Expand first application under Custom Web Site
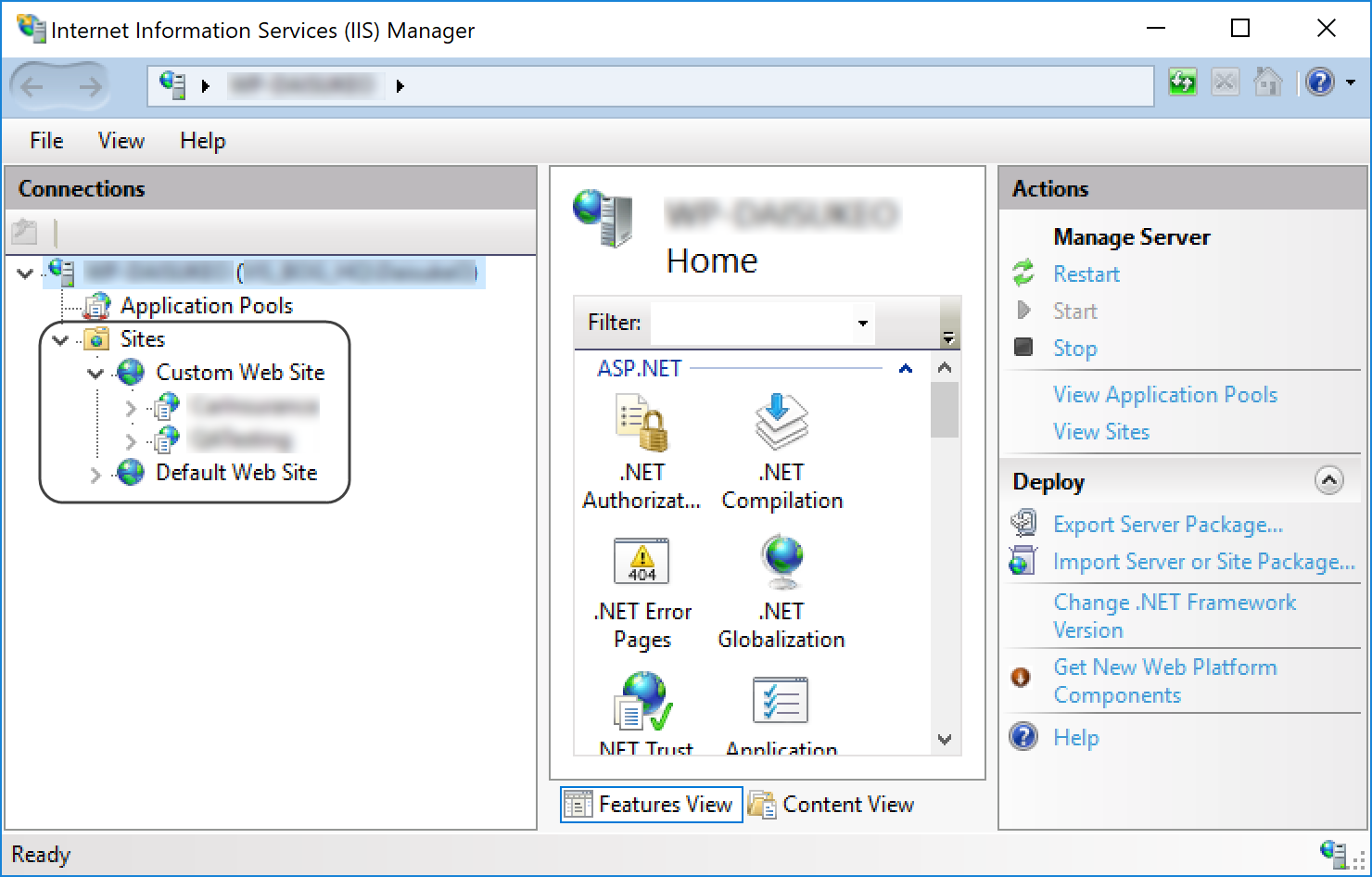 tap(131, 407)
